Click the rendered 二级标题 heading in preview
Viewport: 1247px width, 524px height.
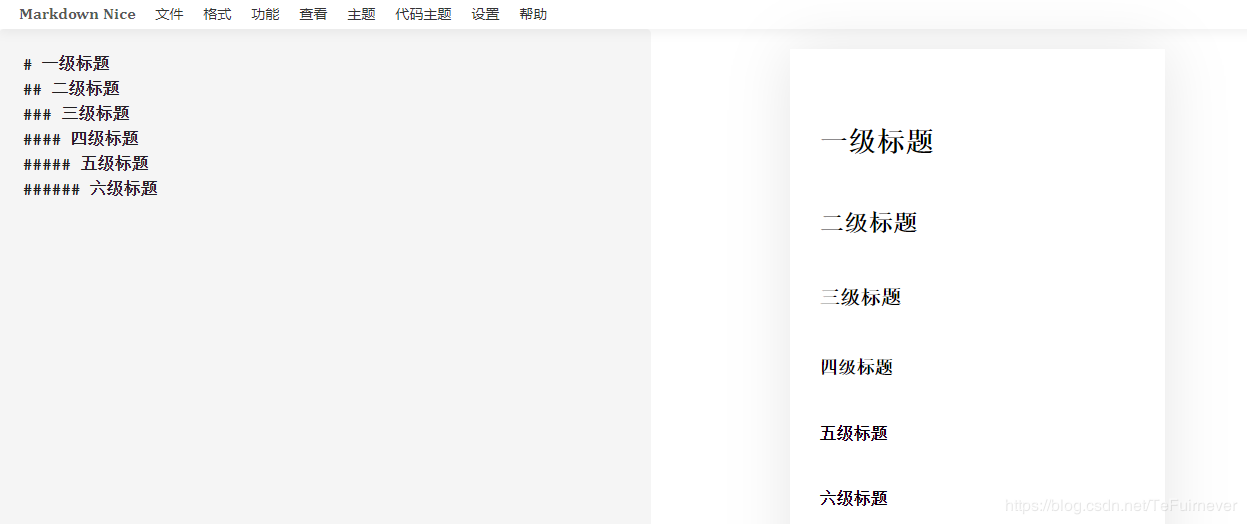[869, 223]
